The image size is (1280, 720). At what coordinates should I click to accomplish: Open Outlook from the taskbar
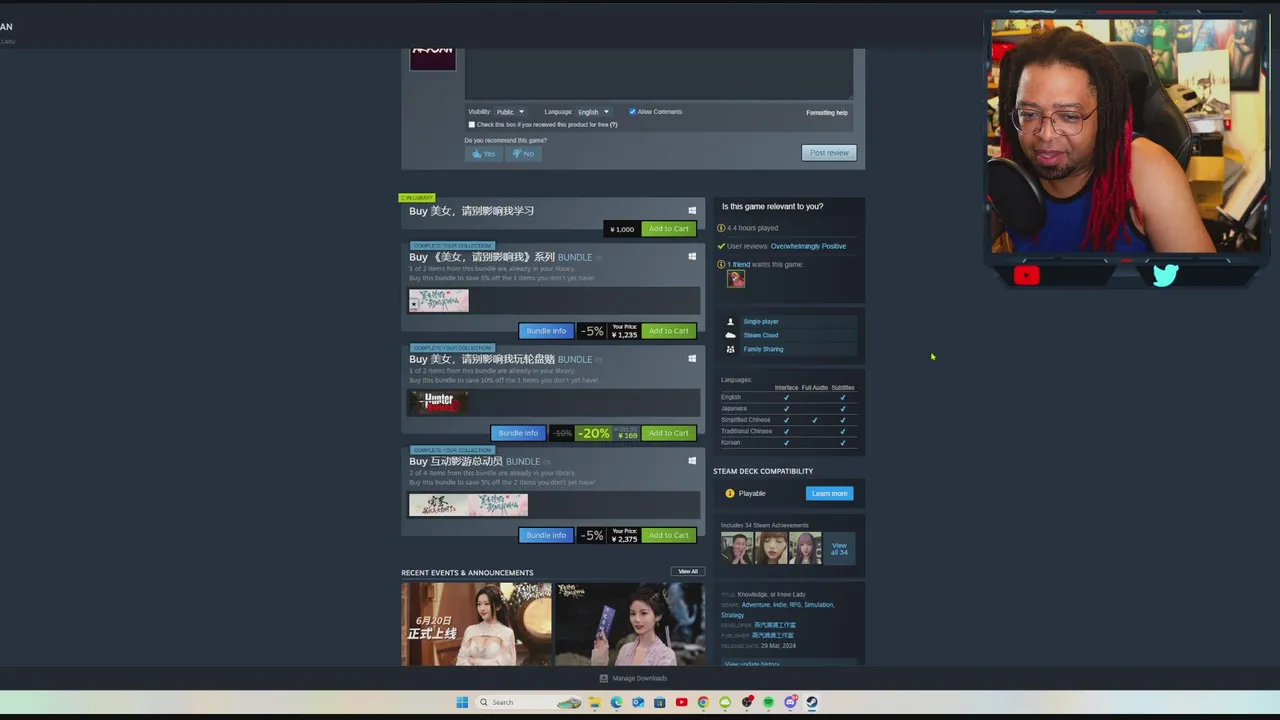tap(638, 702)
